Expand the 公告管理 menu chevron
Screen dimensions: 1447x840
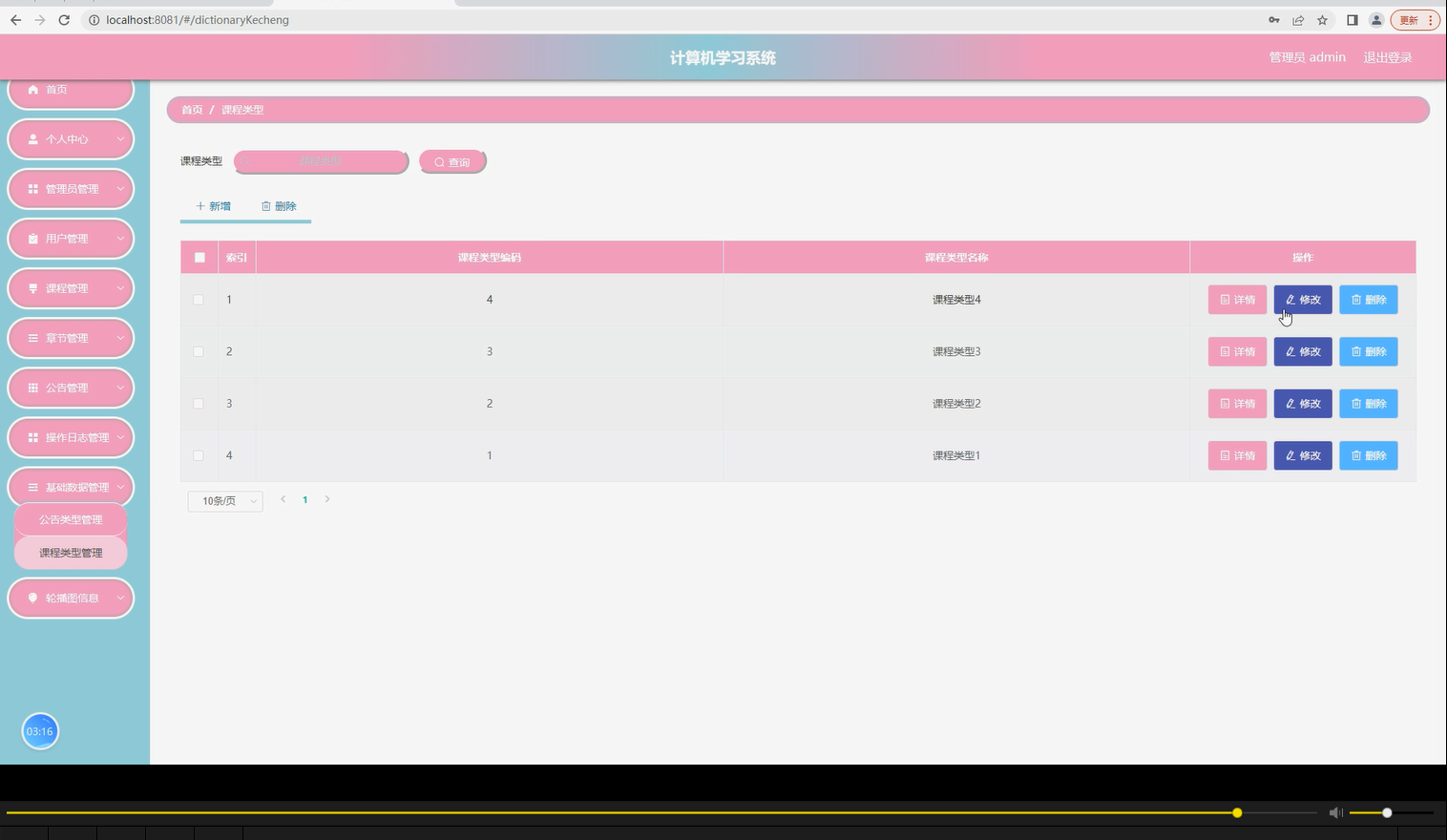120,388
